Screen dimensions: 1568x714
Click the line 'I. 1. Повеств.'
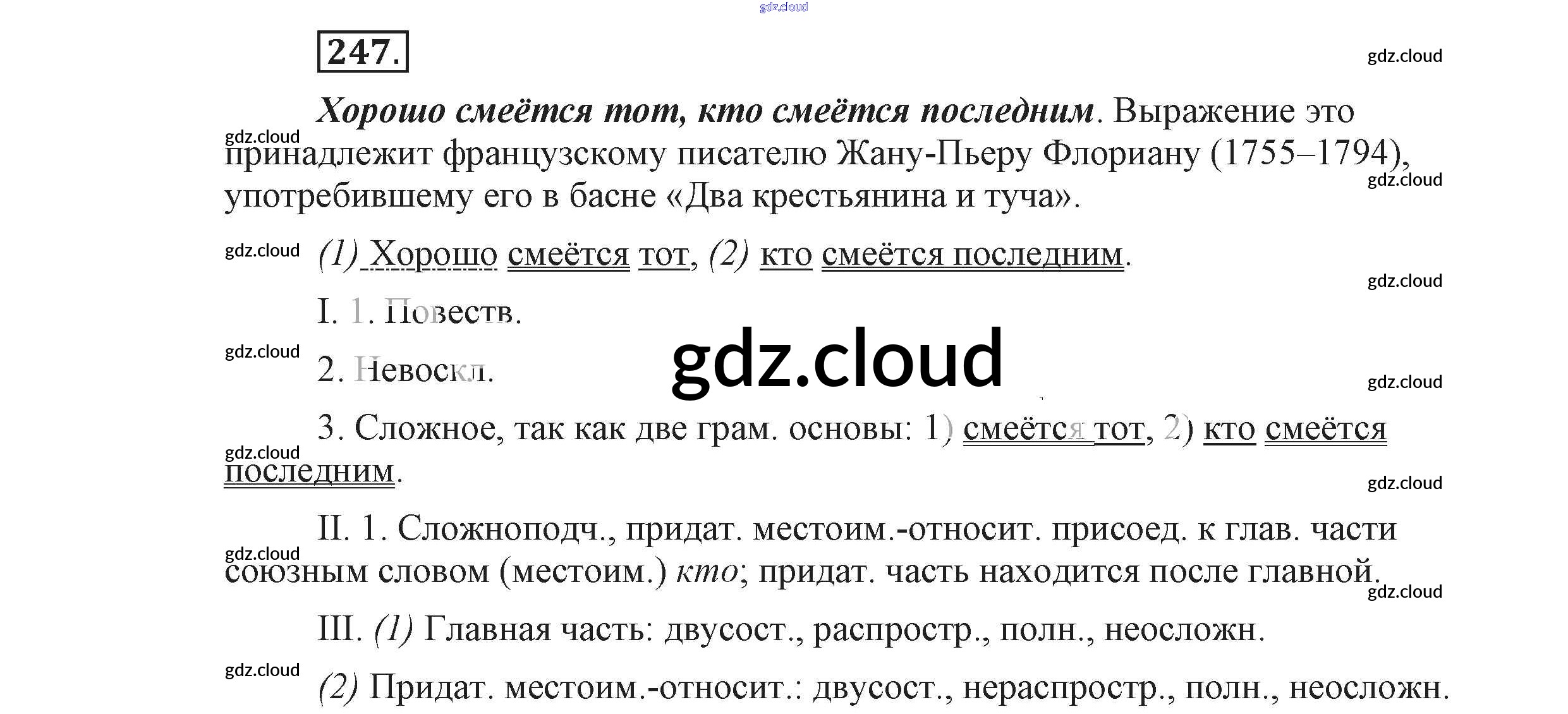coord(419,312)
